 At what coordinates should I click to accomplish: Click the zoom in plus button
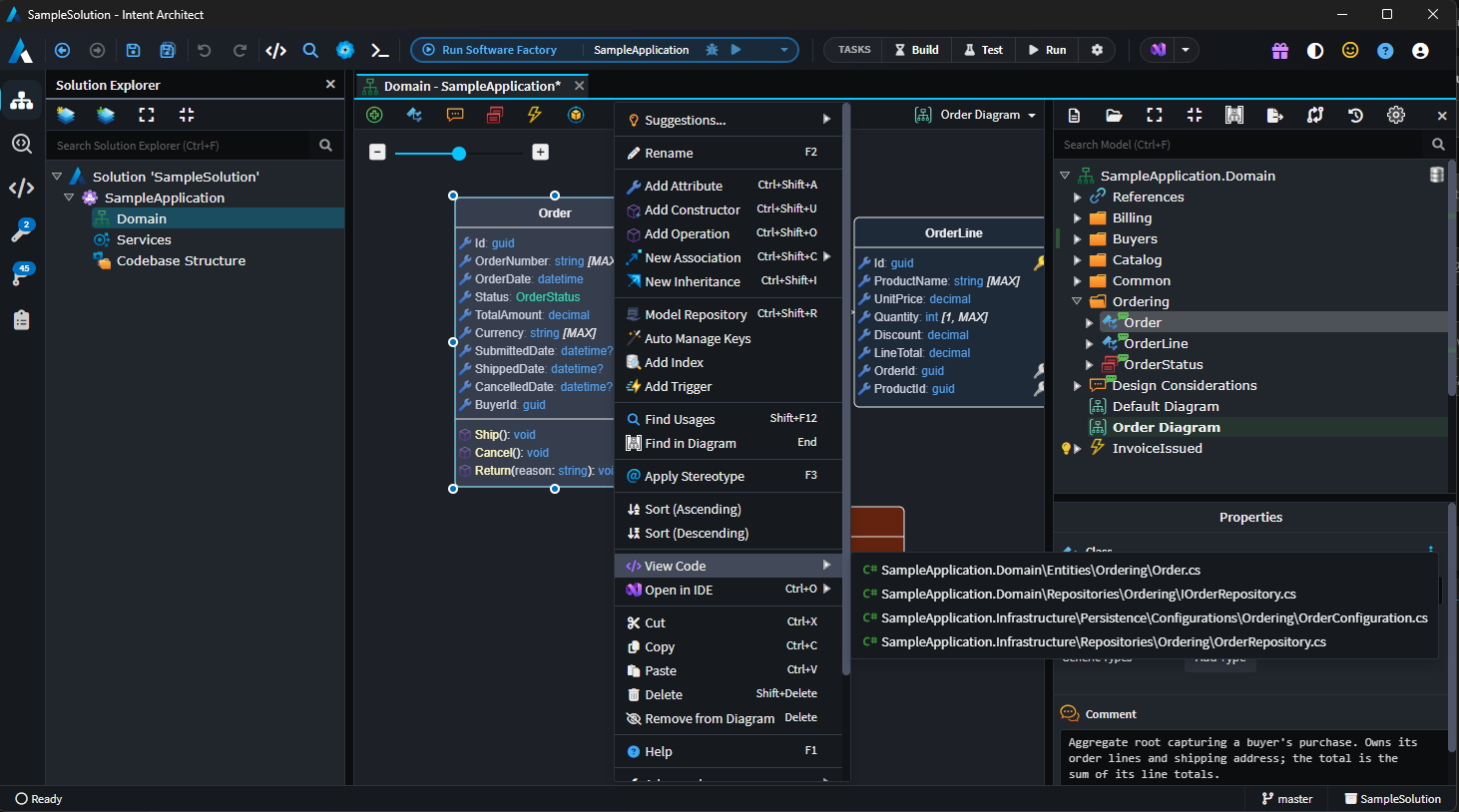pyautogui.click(x=541, y=153)
